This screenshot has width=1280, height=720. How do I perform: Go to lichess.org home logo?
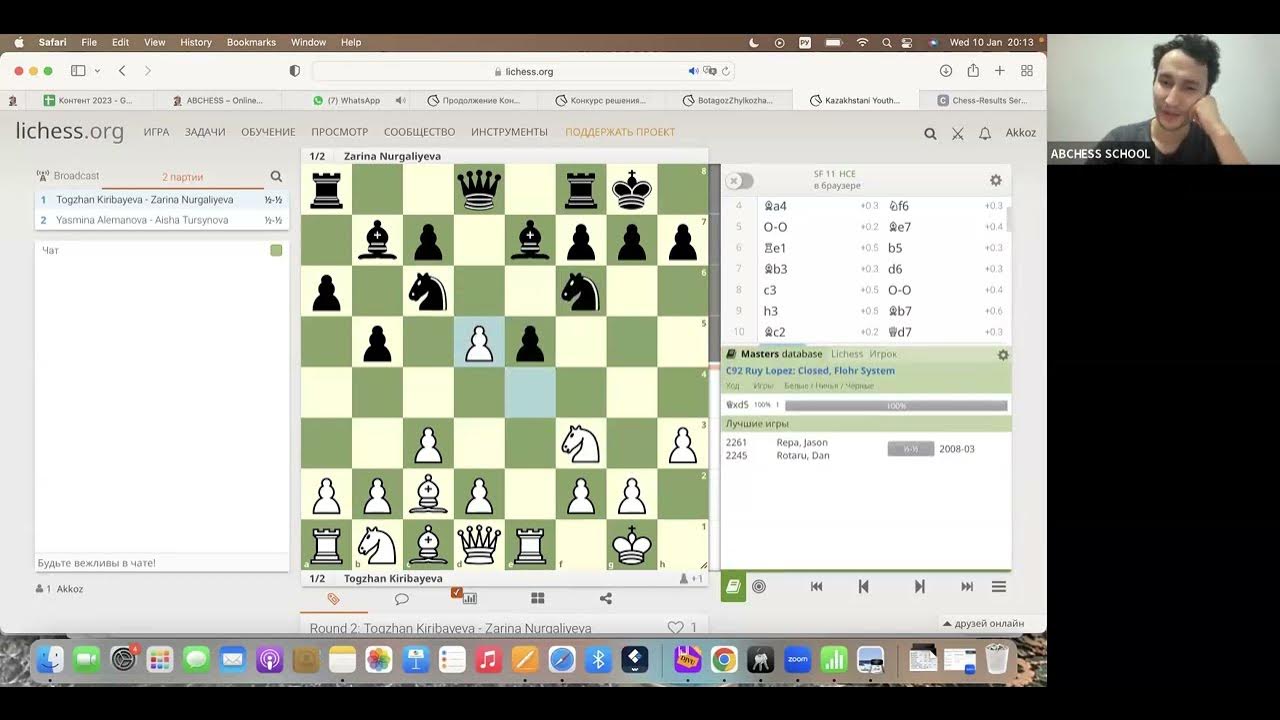[x=70, y=131]
